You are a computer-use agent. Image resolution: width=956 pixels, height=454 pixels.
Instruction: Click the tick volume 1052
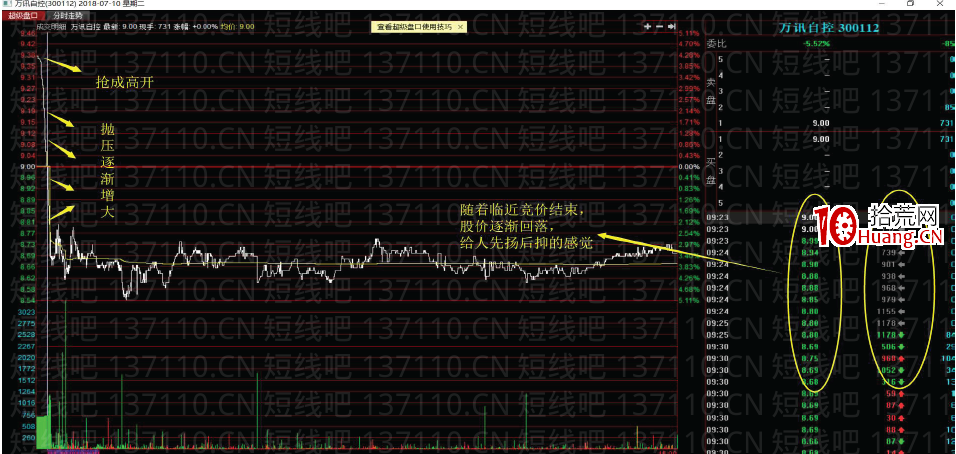pyautogui.click(x=886, y=370)
